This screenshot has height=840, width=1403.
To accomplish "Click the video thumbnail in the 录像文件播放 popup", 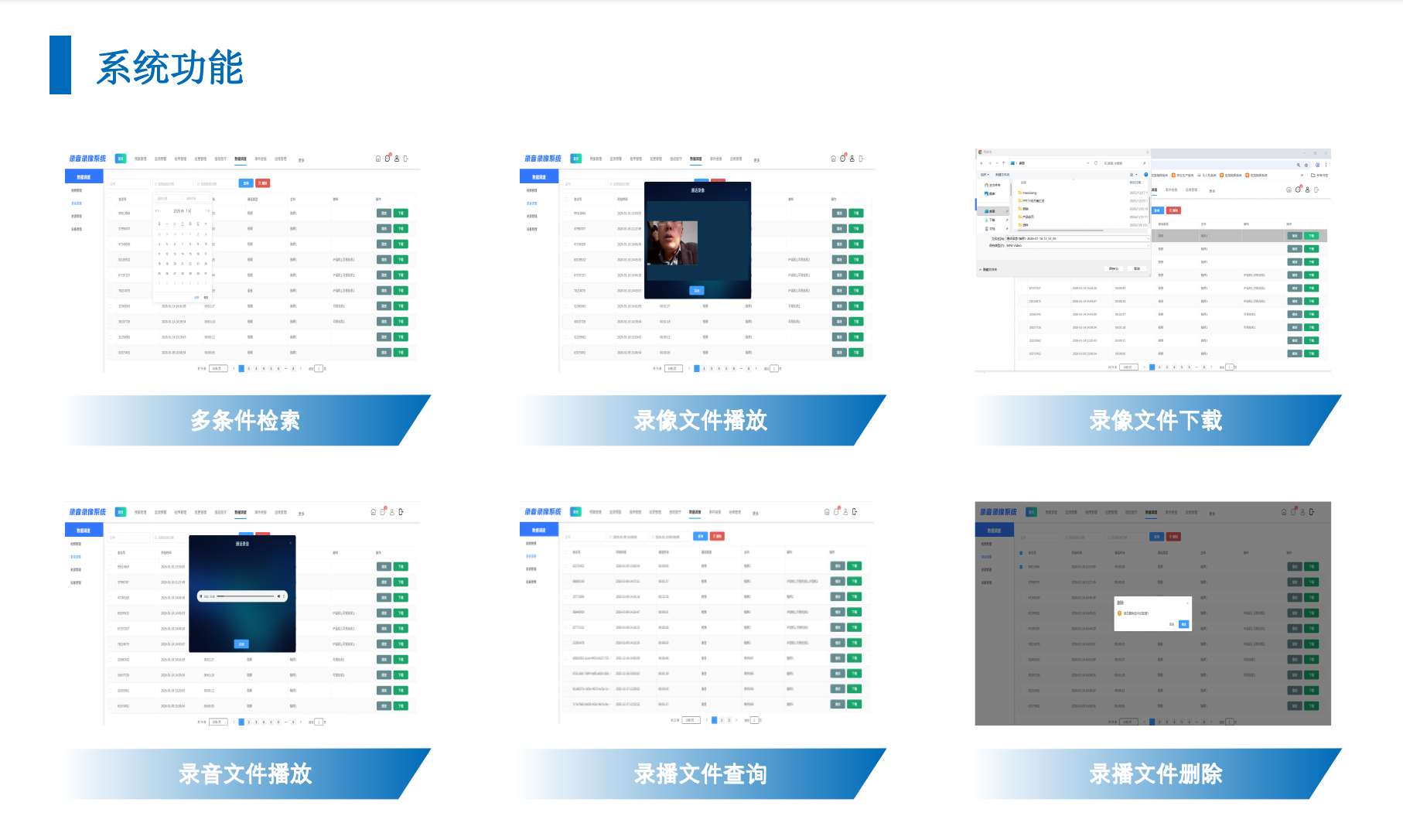I will tap(671, 243).
